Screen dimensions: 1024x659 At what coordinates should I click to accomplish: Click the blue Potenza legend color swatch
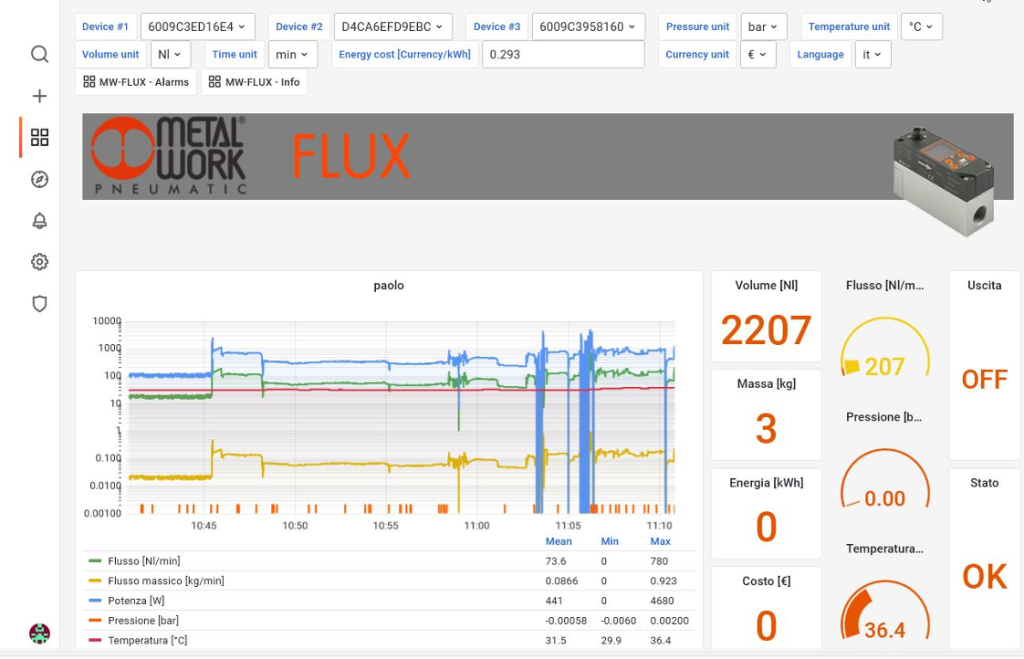click(95, 600)
